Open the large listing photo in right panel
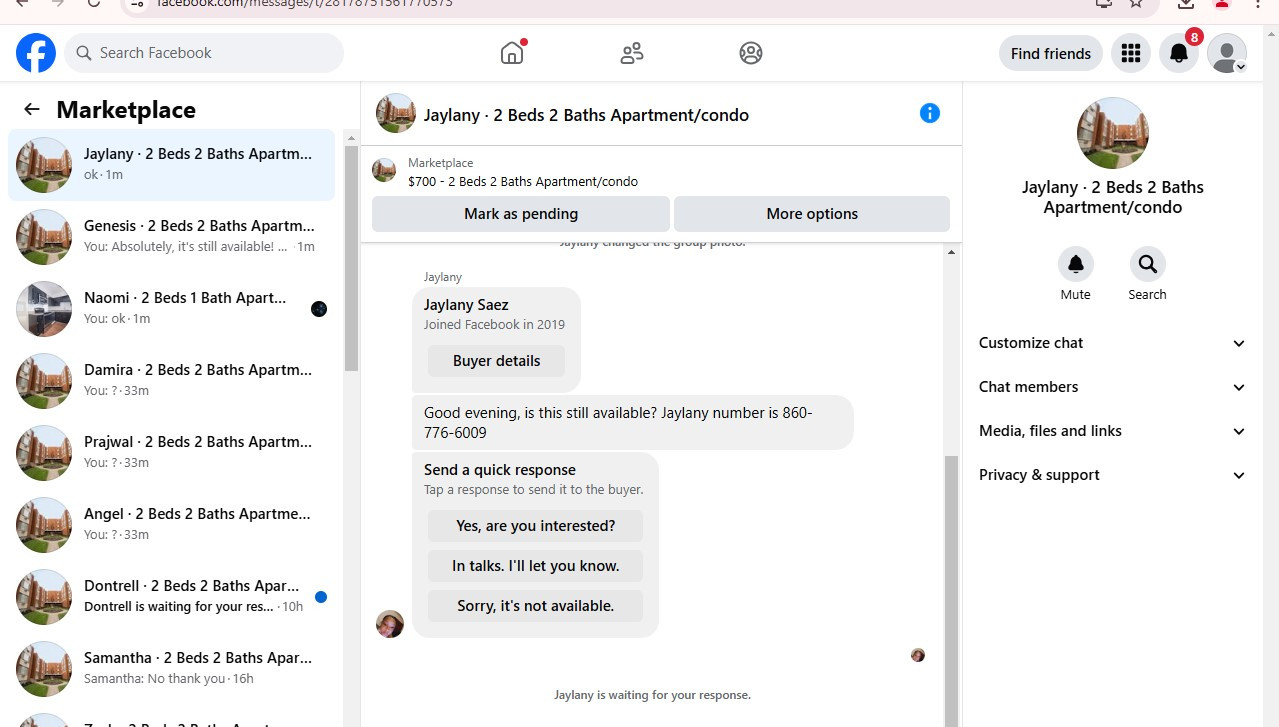Image resolution: width=1279 pixels, height=727 pixels. [1112, 133]
